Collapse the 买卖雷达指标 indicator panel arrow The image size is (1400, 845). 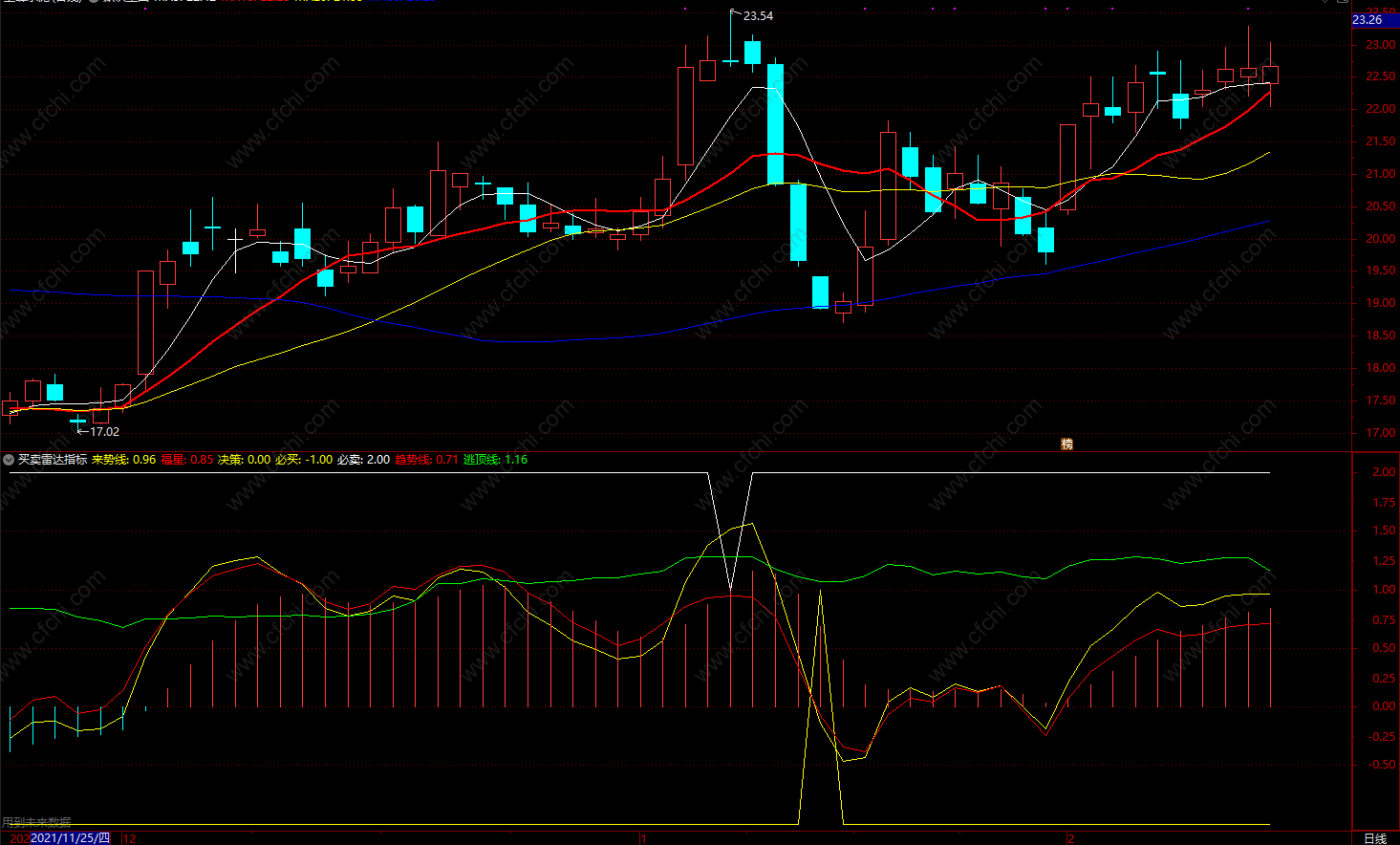(9, 460)
